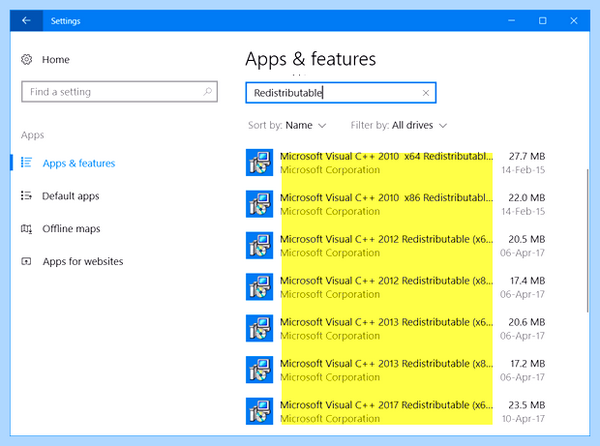Open the Filter by: All drives dropdown
Image resolution: width=600 pixels, height=446 pixels.
[399, 125]
